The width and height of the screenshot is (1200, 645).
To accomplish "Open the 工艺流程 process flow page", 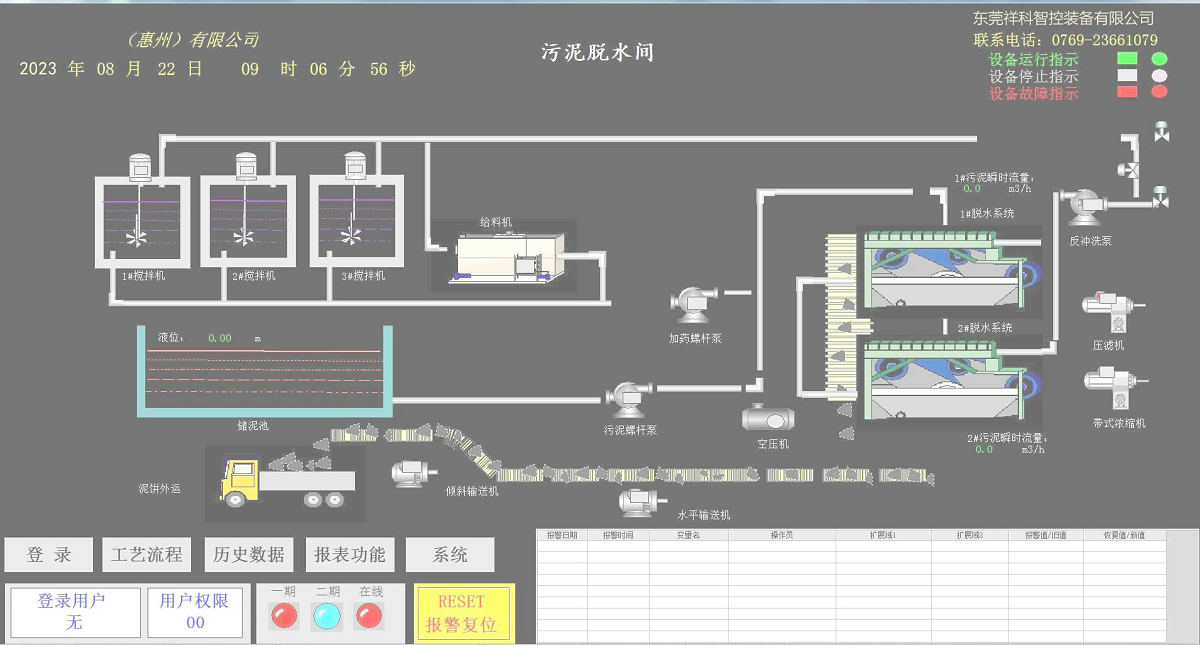I will tap(147, 555).
